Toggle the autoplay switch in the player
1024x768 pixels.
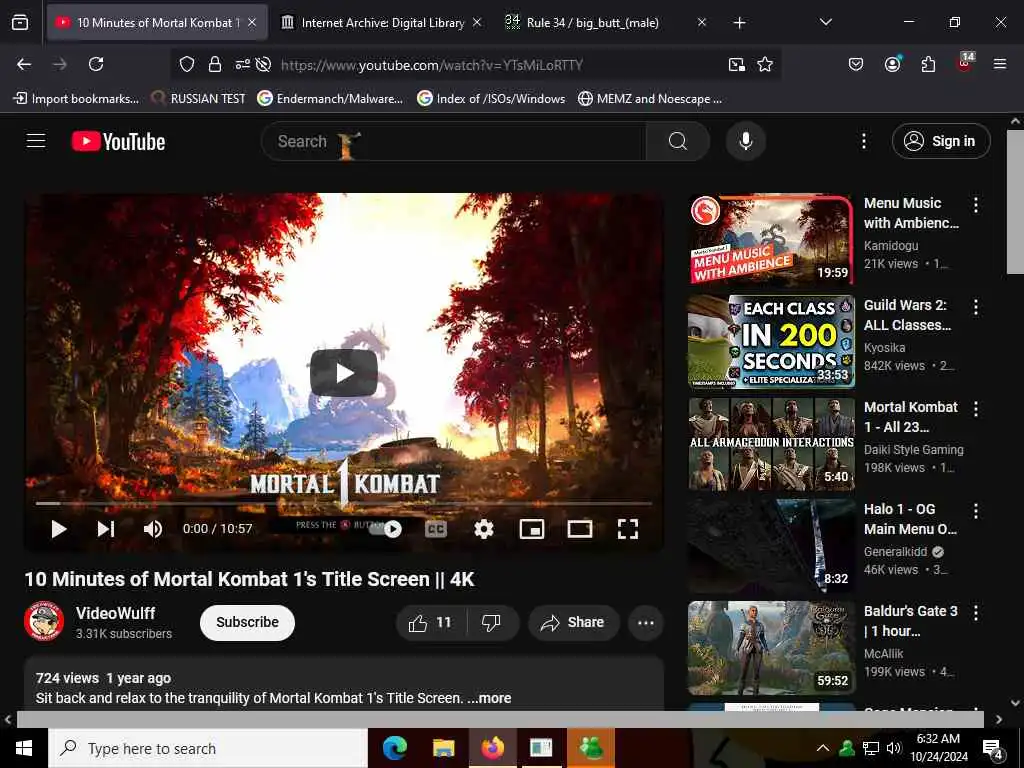385,529
